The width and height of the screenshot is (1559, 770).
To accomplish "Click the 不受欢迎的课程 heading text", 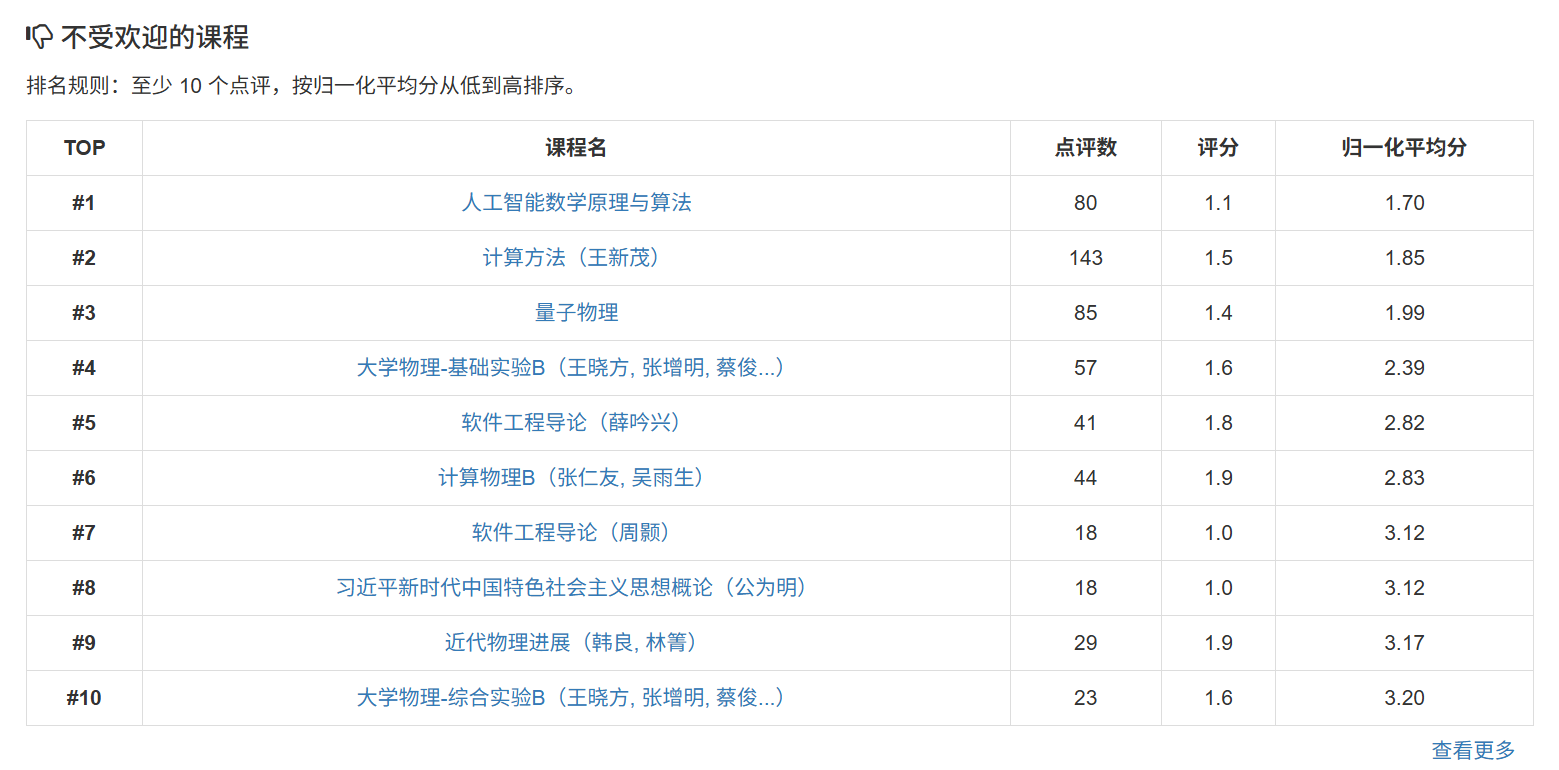I will [154, 37].
